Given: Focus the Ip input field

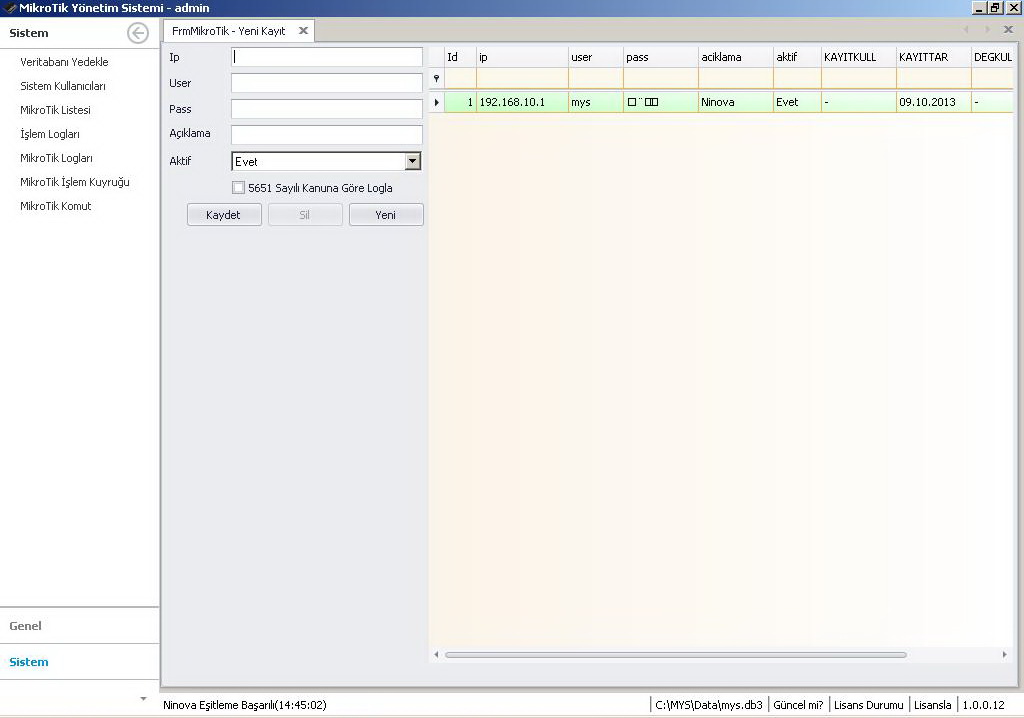Looking at the screenshot, I should pos(327,57).
